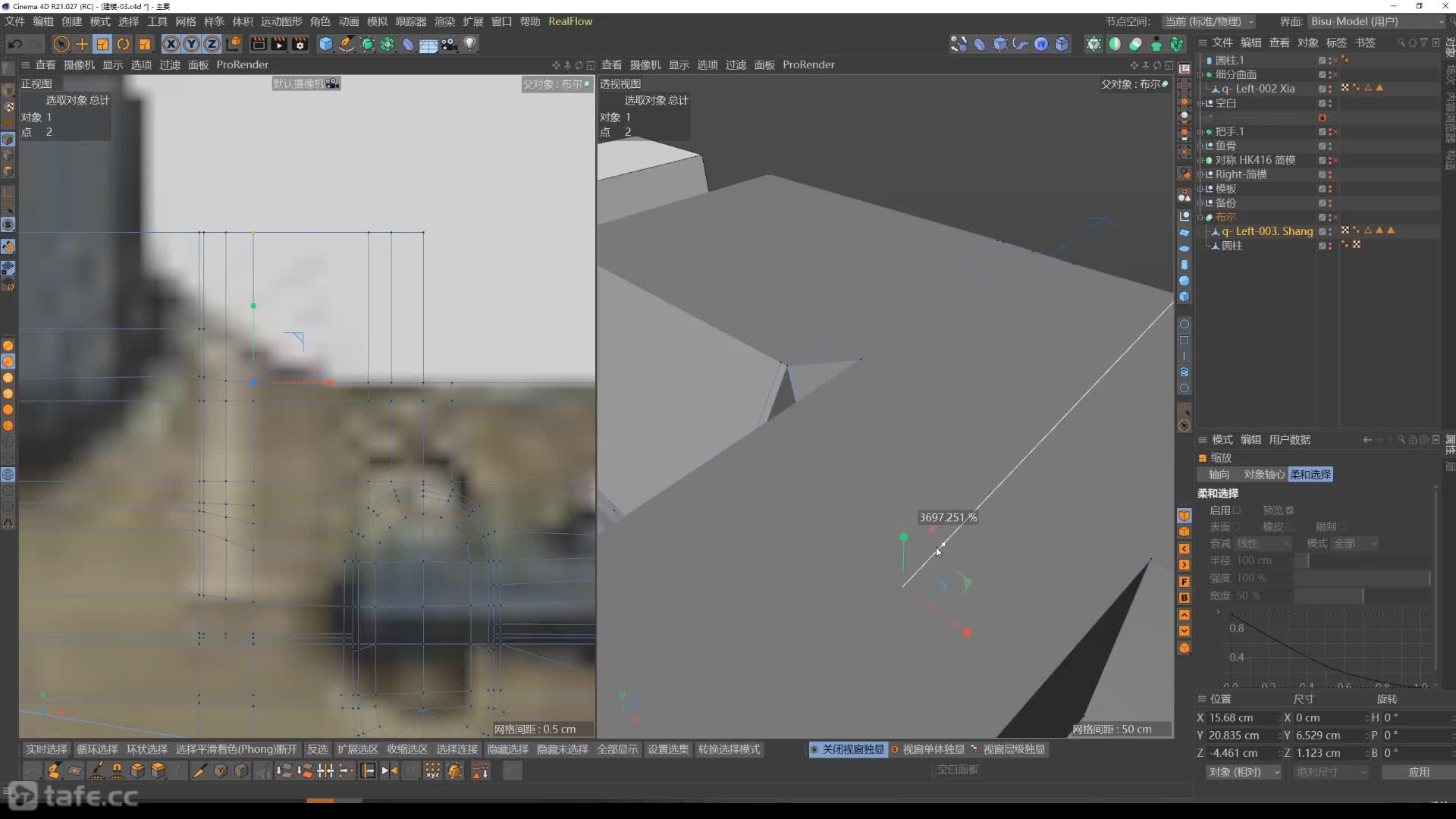Open the 网格 menu
Viewport: 1456px width, 819px height.
[x=186, y=21]
